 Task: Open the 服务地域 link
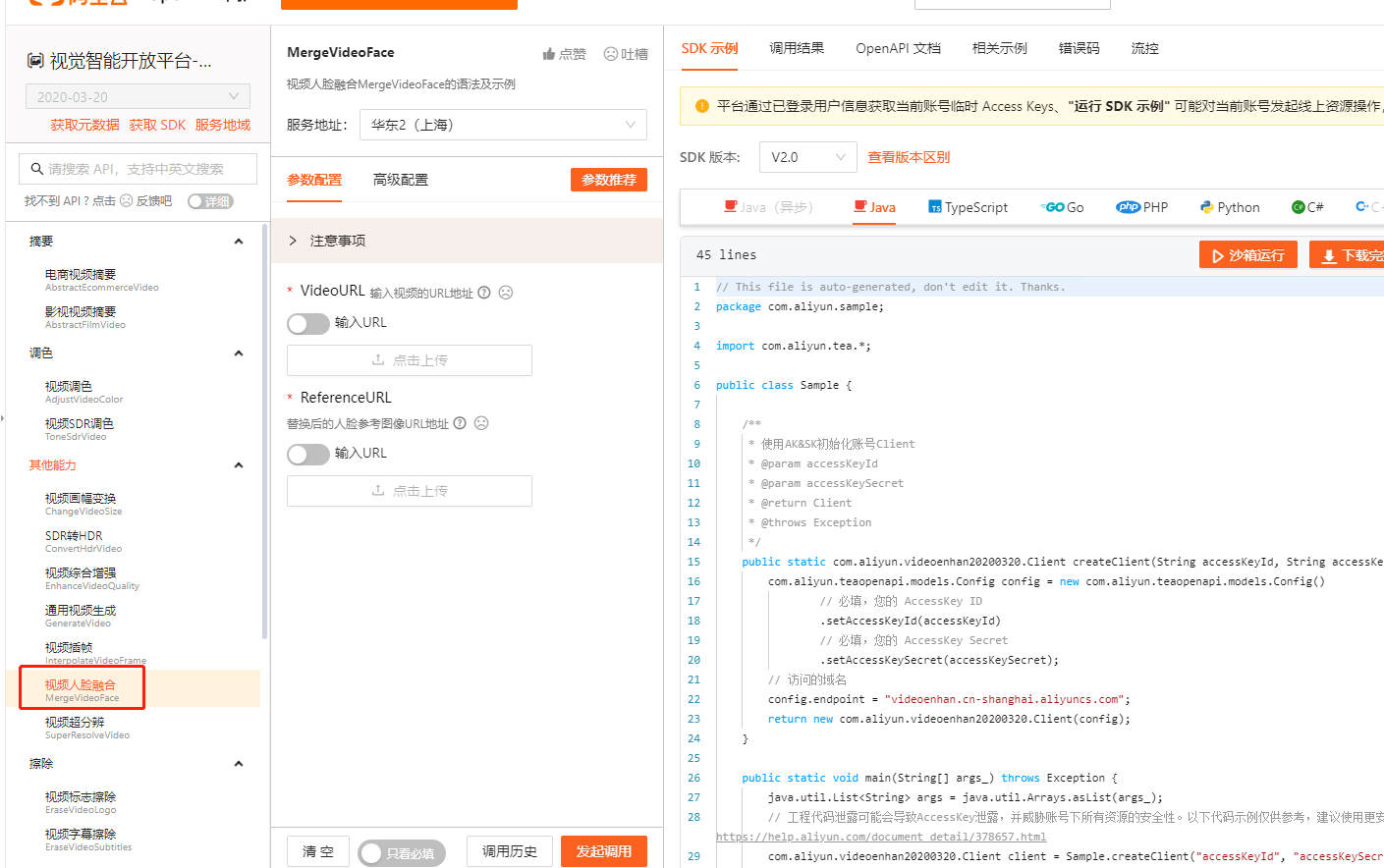223,125
